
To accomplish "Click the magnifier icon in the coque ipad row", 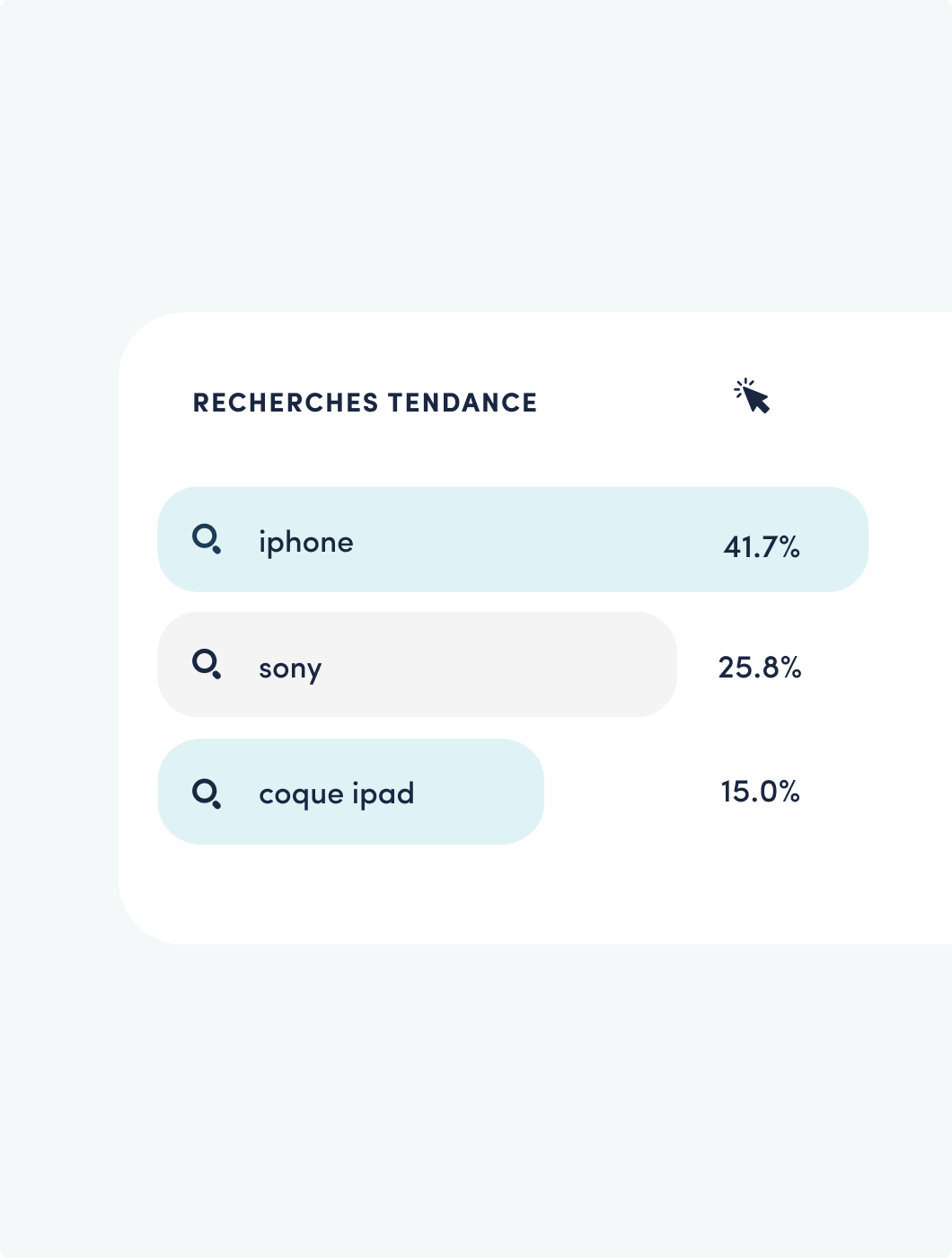I will click(207, 793).
